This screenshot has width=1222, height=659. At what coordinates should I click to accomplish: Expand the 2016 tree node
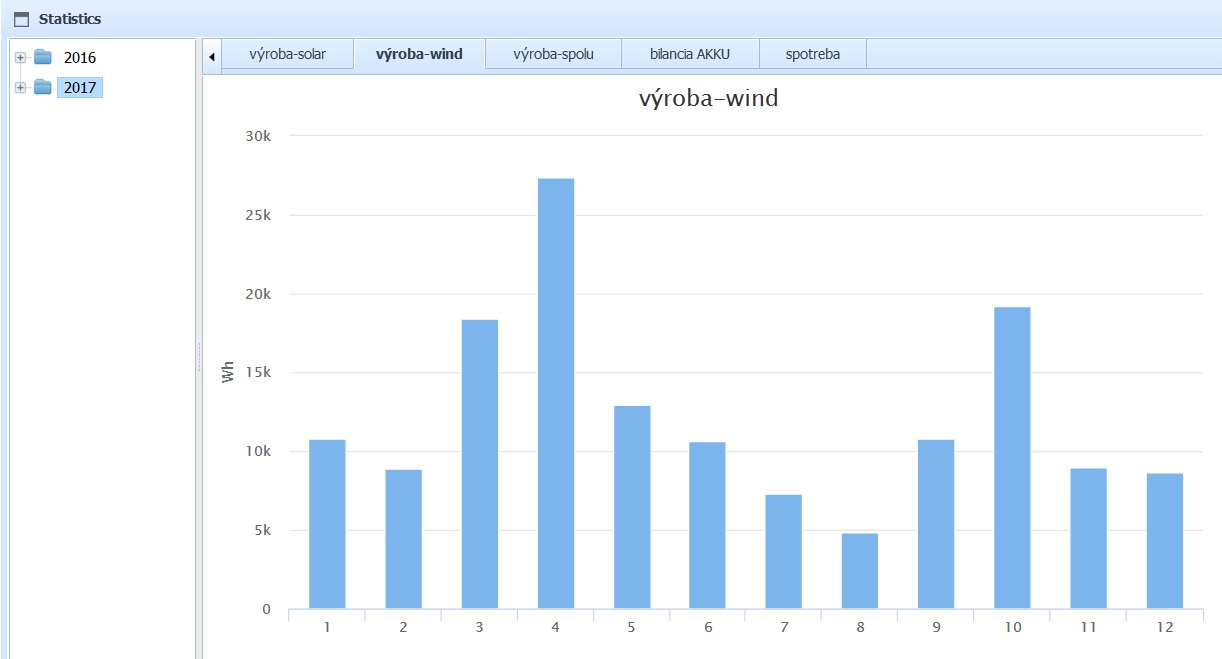click(x=20, y=57)
